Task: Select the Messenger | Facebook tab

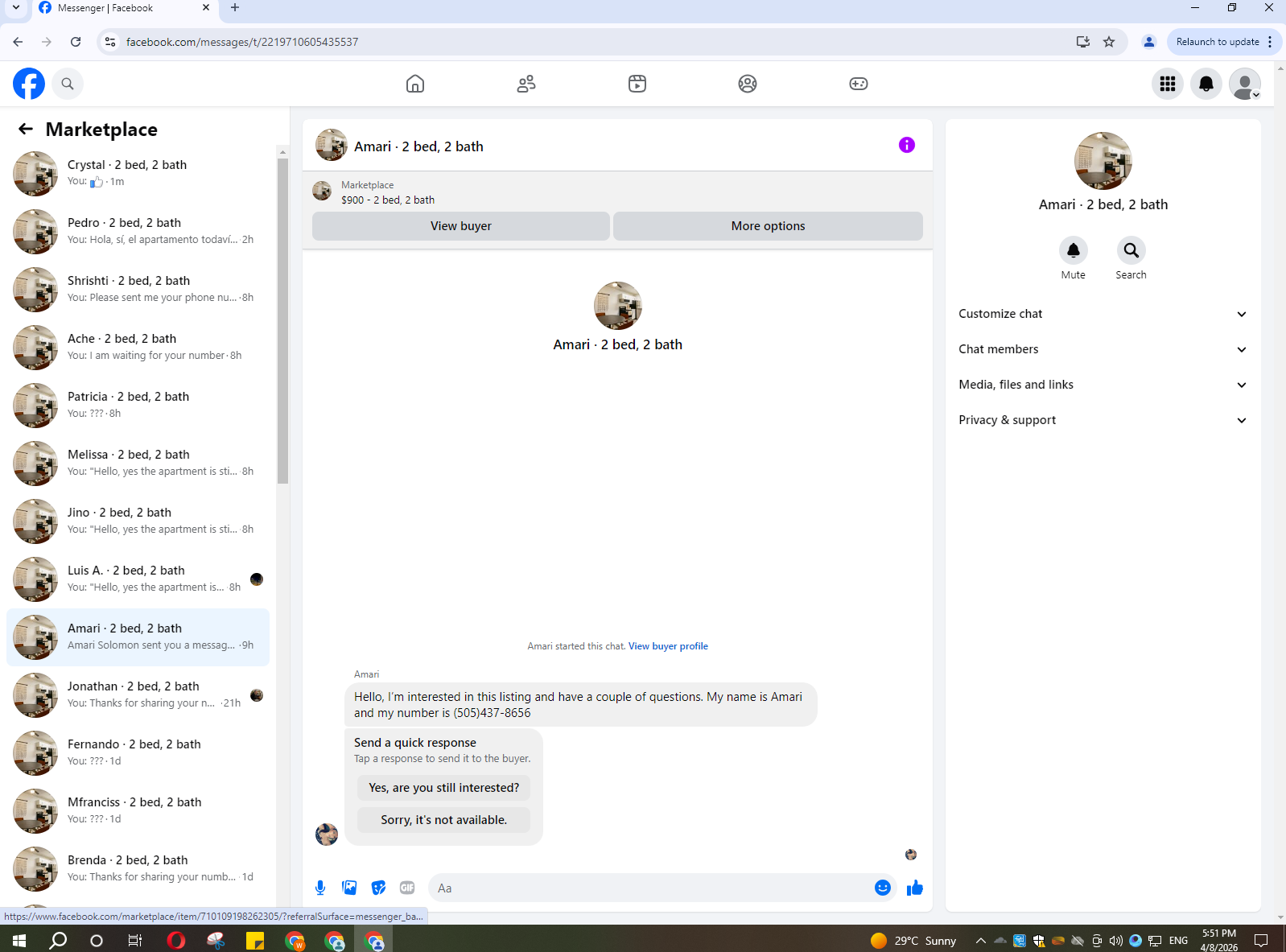Action: [125, 8]
